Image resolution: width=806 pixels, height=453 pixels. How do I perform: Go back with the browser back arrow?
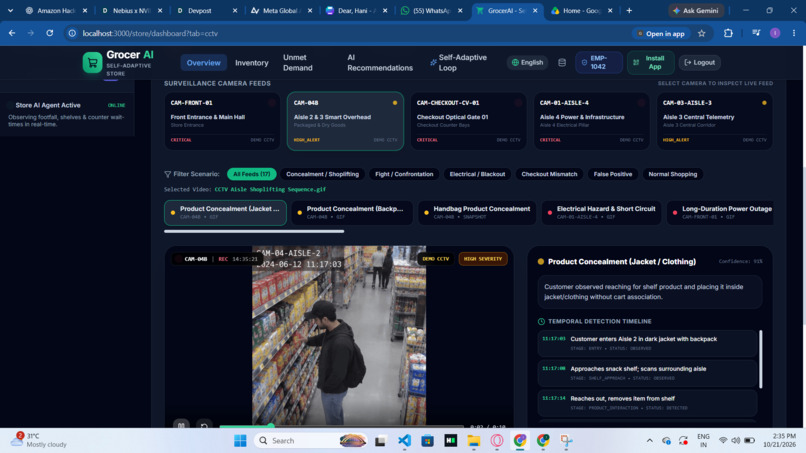click(x=12, y=33)
